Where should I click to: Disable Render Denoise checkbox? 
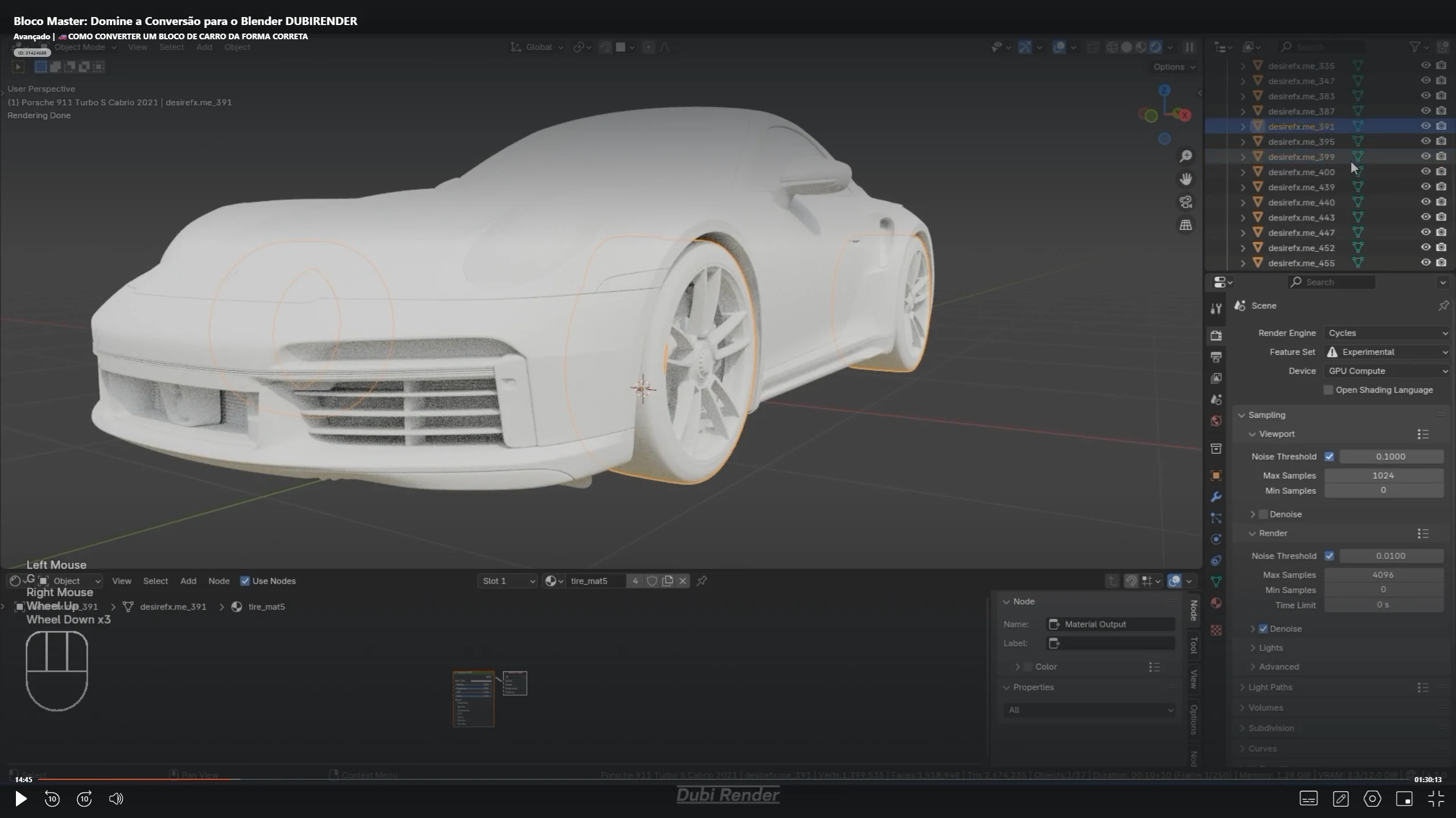pos(1263,629)
